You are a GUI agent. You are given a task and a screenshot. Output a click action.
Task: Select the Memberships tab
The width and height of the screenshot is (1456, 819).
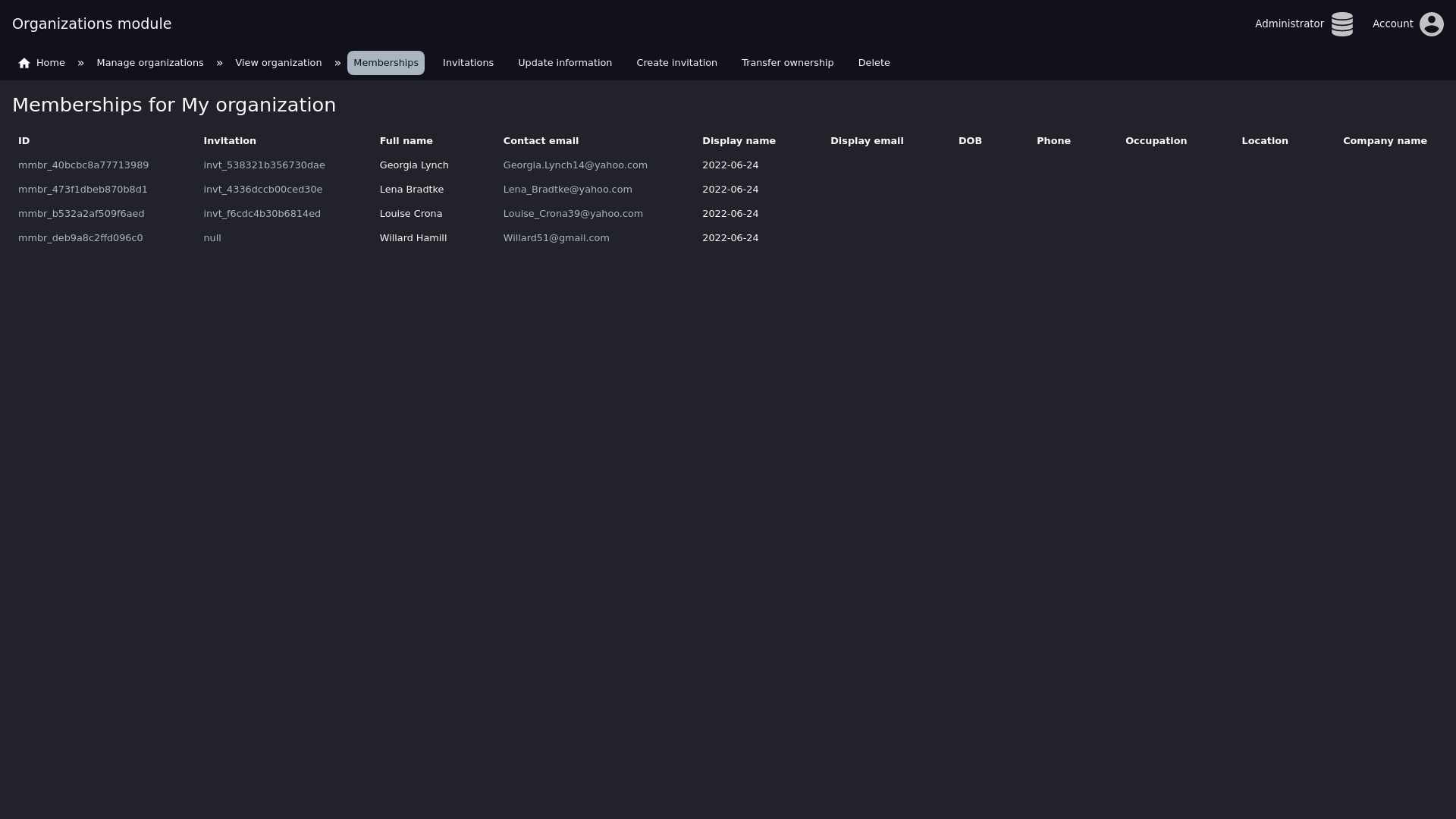(x=385, y=63)
